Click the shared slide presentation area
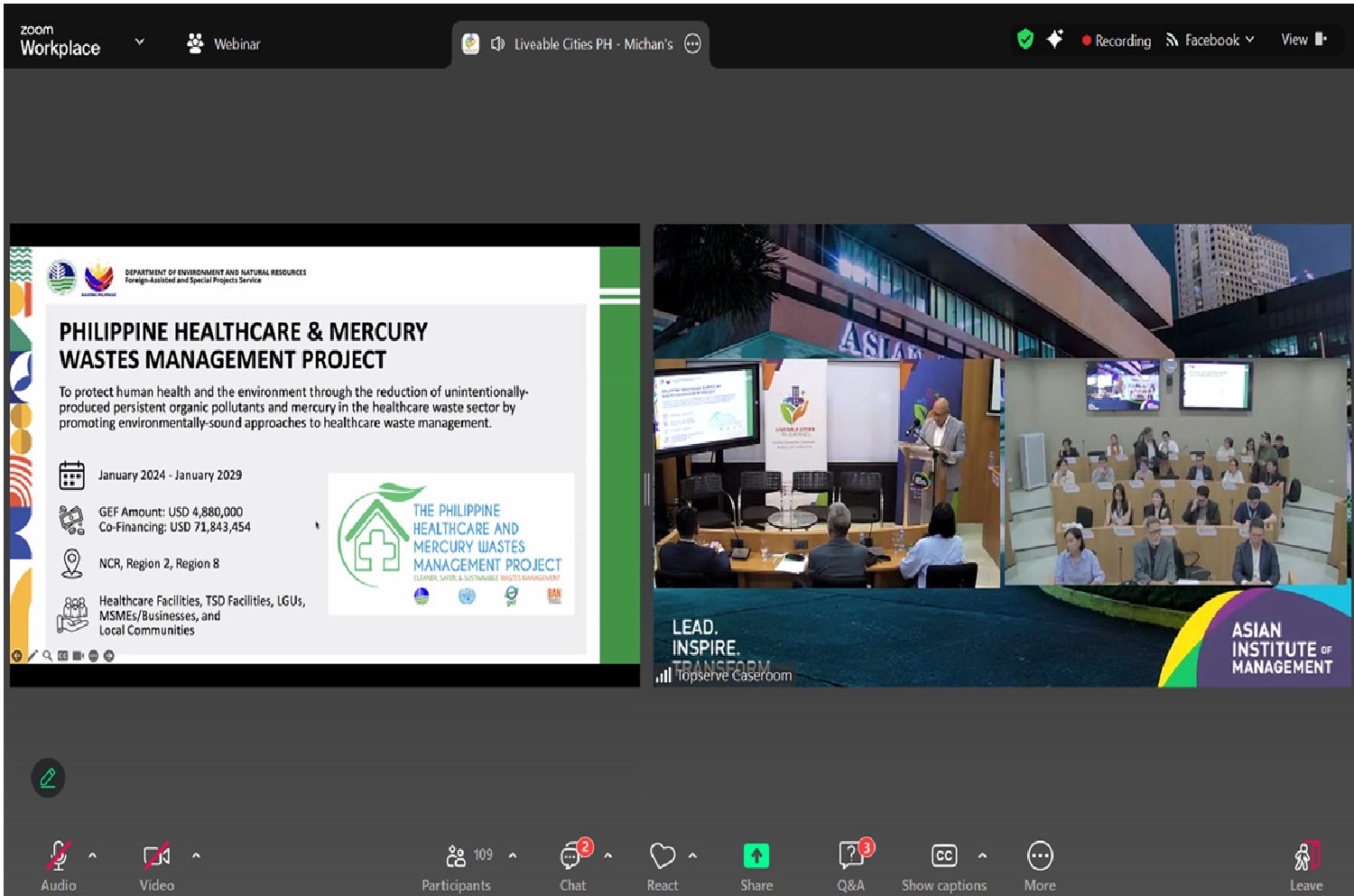Image resolution: width=1354 pixels, height=896 pixels. (325, 455)
